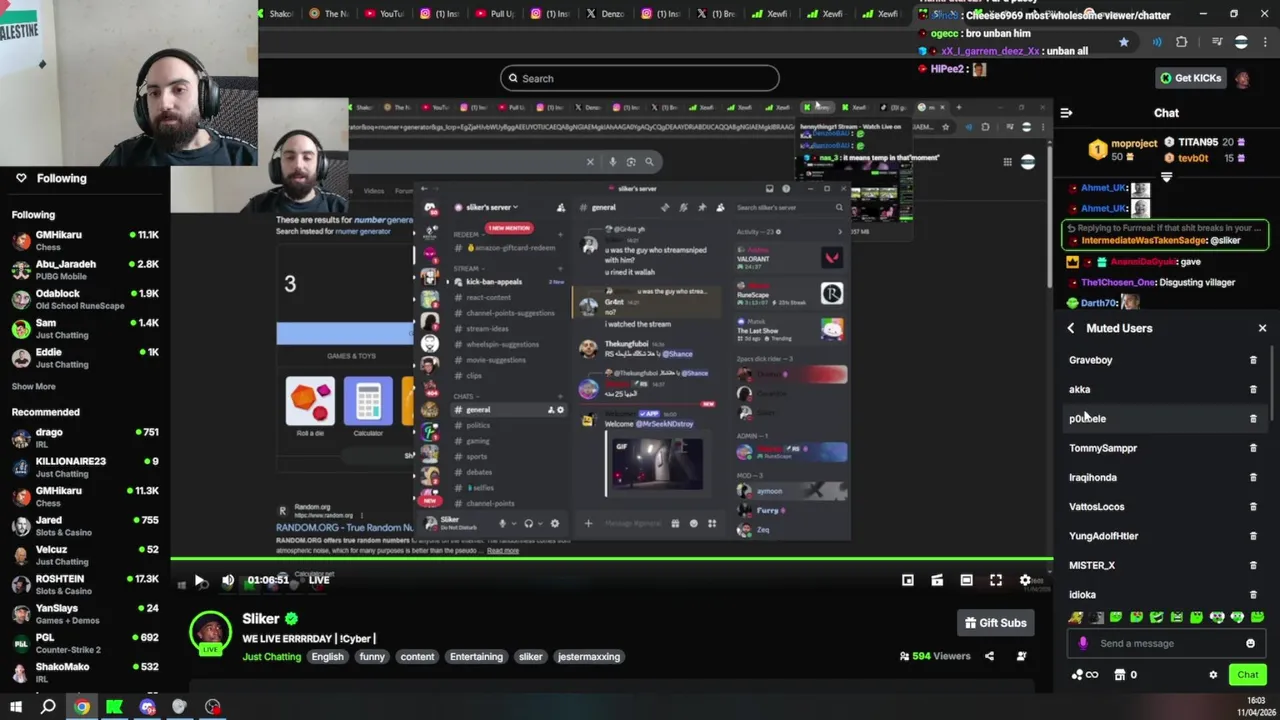
Task: Open the Chrome three-dot menu
Action: tap(1265, 42)
